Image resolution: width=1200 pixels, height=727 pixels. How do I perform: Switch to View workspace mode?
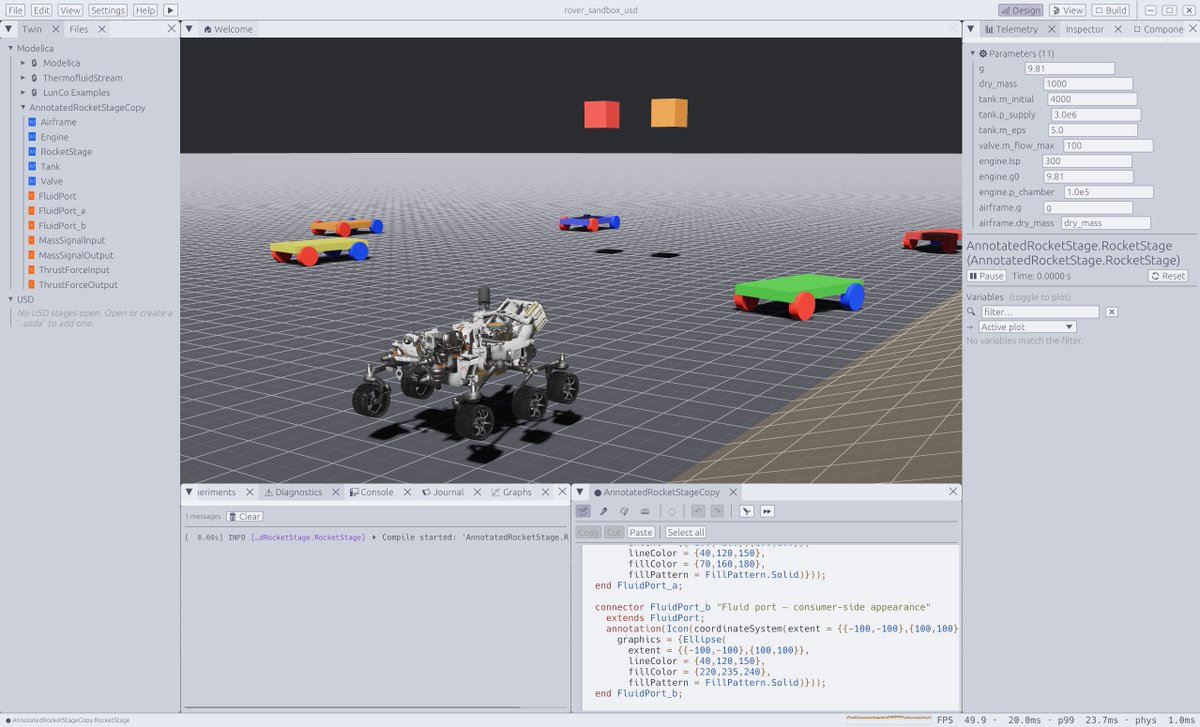coord(1067,10)
